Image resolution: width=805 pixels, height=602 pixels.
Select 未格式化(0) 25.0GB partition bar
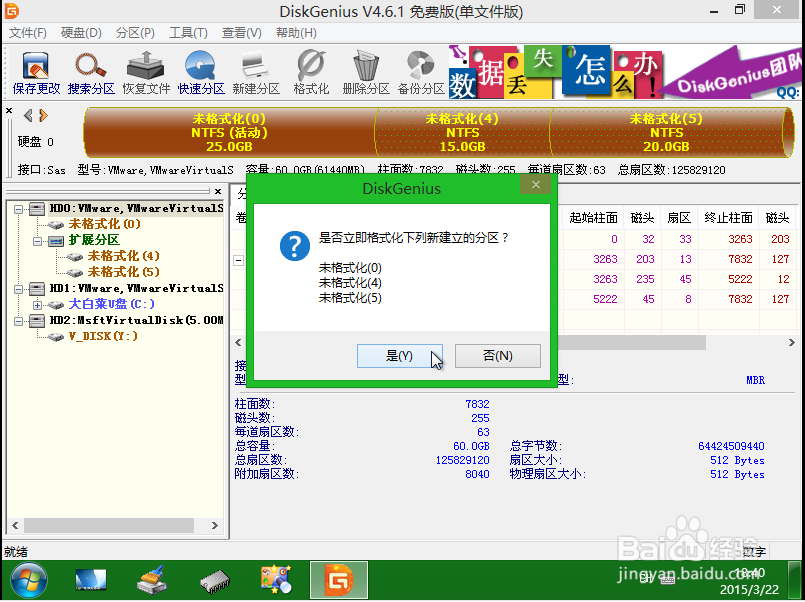pyautogui.click(x=229, y=132)
